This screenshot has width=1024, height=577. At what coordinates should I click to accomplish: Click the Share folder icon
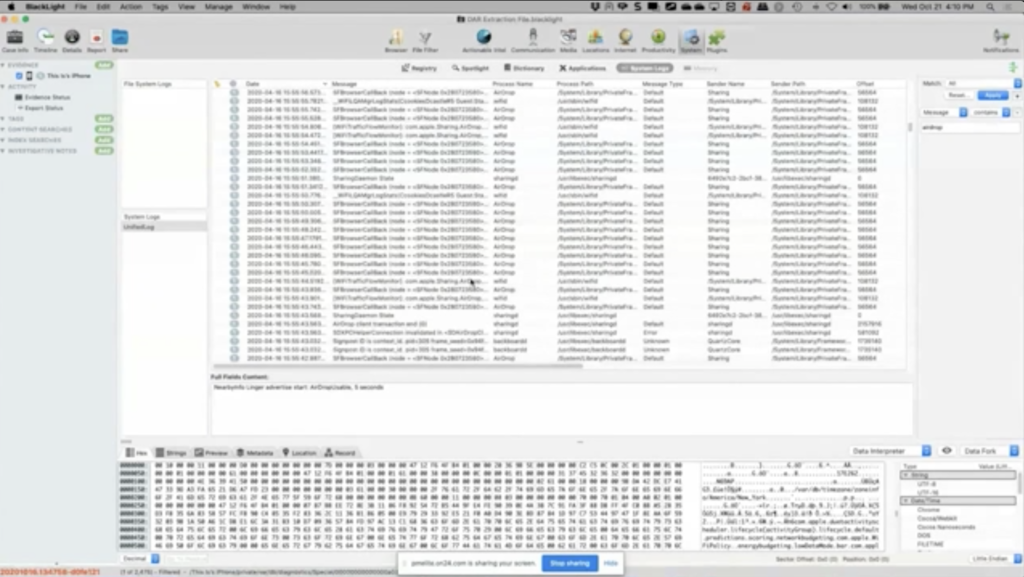120,40
